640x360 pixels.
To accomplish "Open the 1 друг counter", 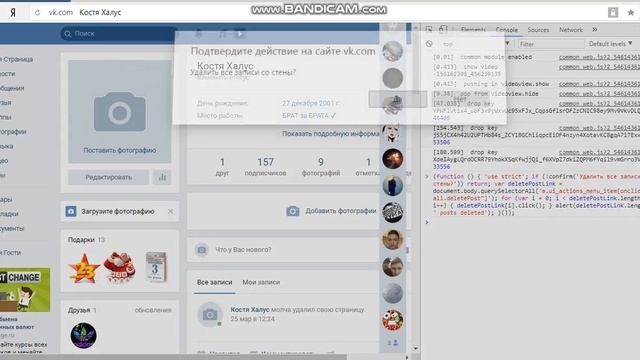I will pos(222,167).
